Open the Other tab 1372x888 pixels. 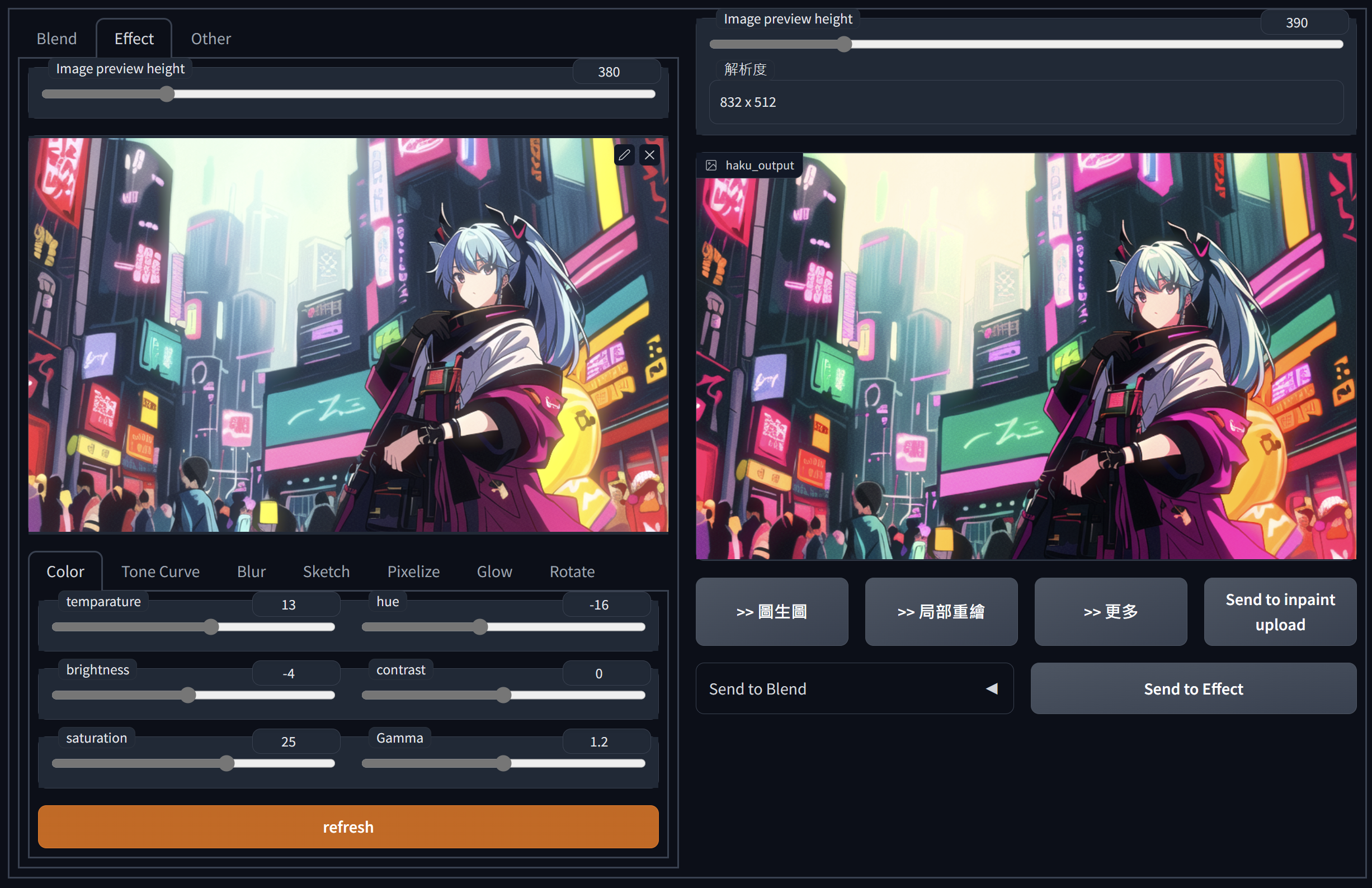click(x=211, y=39)
